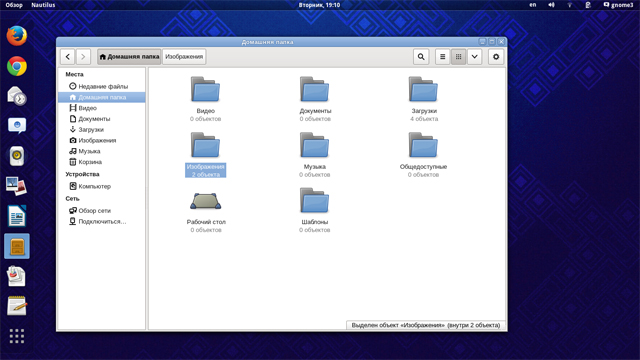Select the Загрузки folder icon
The height and width of the screenshot is (360, 640).
tap(423, 89)
